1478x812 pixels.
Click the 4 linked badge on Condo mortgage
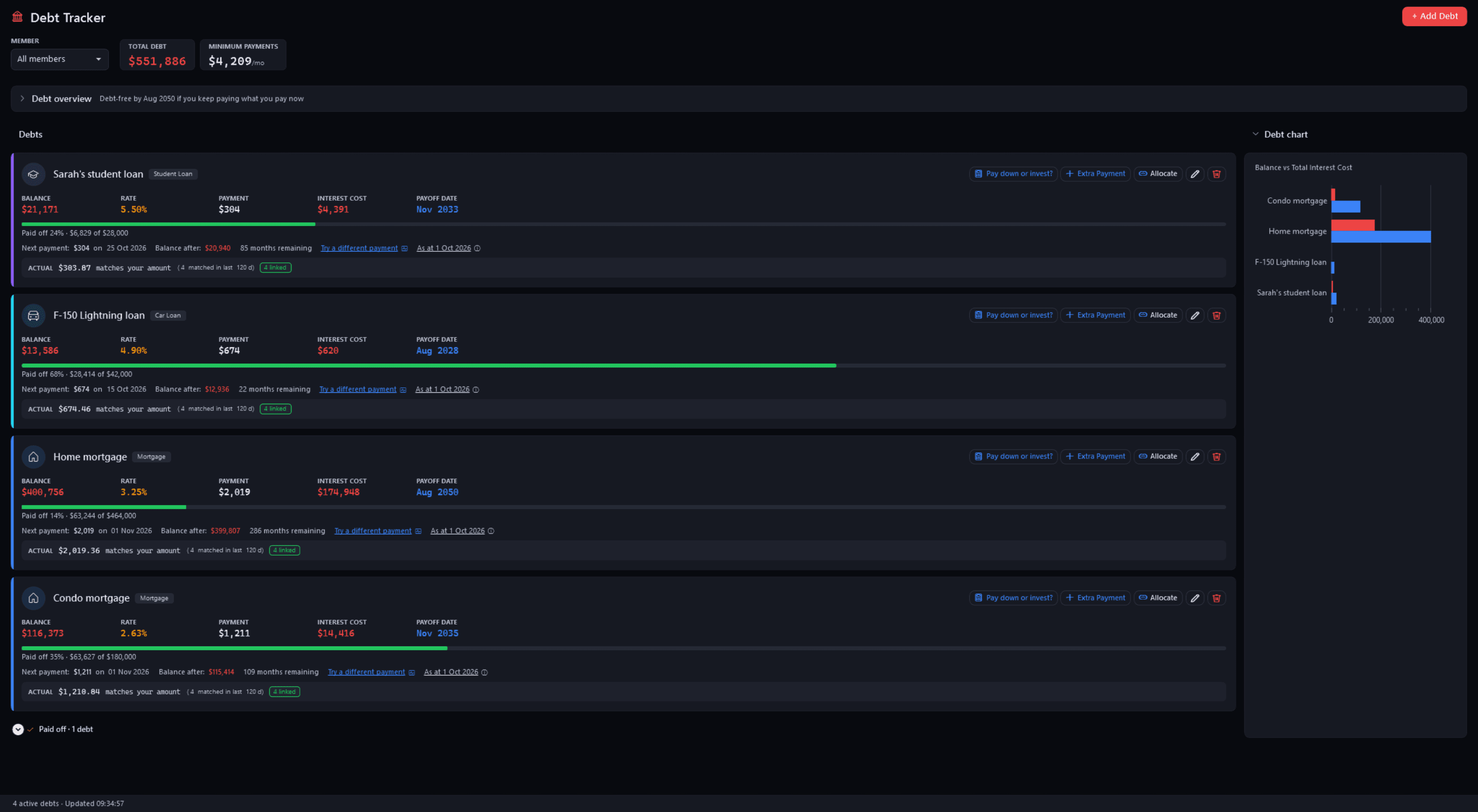coord(285,692)
